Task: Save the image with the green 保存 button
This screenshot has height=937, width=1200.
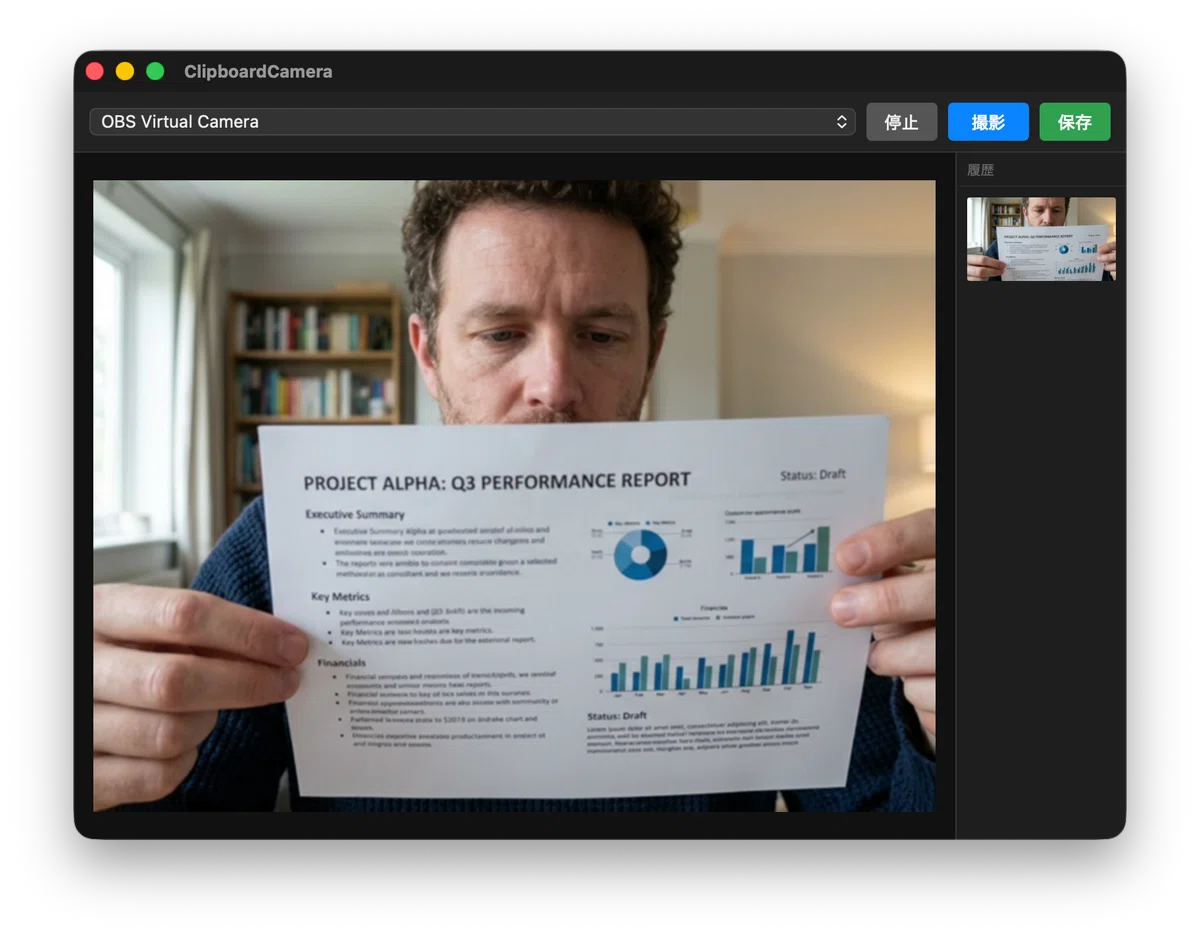Action: pos(1075,122)
